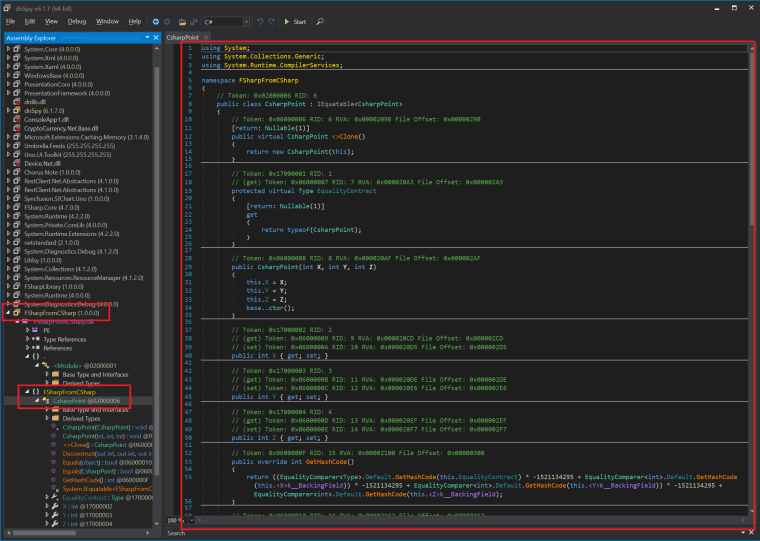Open the Search panel tab at bottom
This screenshot has width=760, height=541.
click(176, 533)
